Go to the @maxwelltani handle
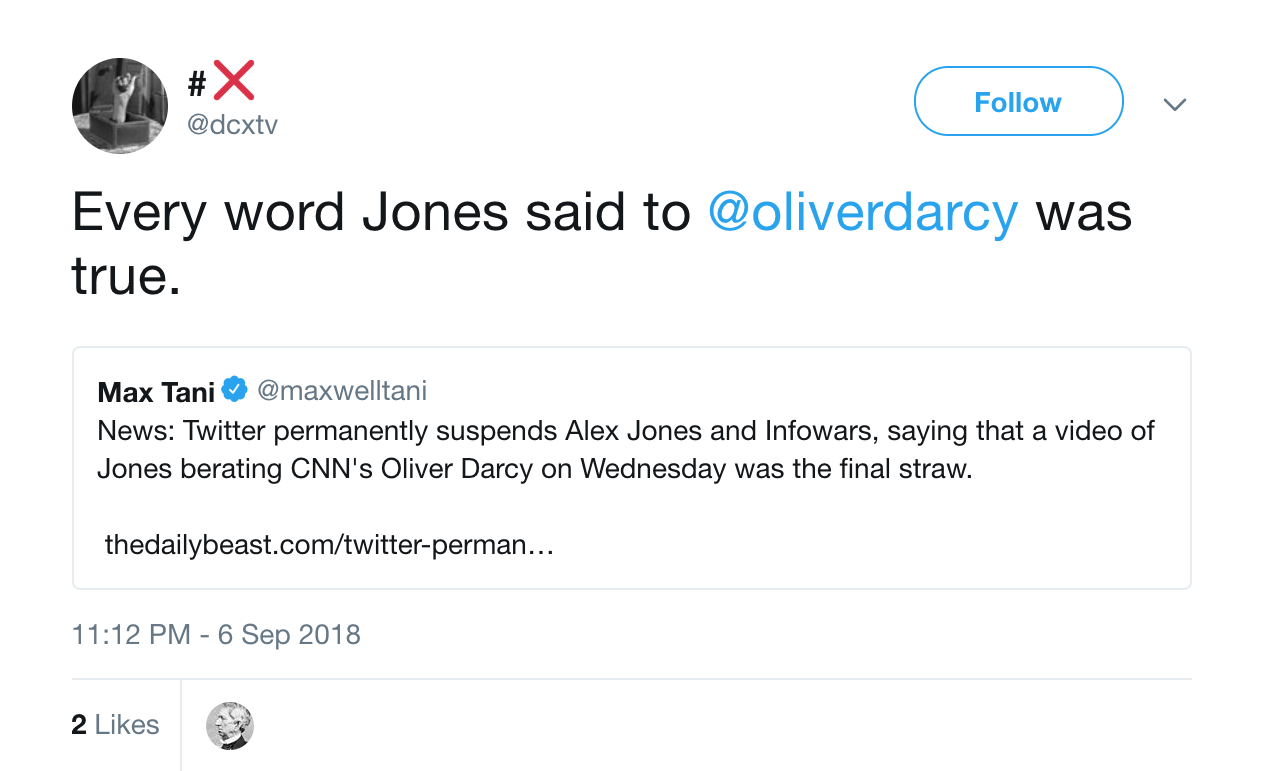Viewport: 1264px width, 771px height. pos(342,390)
